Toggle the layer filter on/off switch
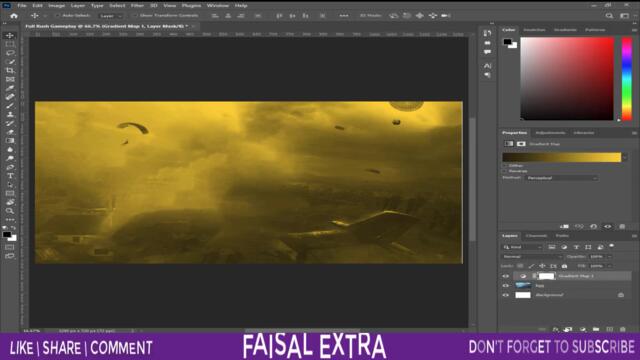This screenshot has height=360, width=640. [611, 246]
